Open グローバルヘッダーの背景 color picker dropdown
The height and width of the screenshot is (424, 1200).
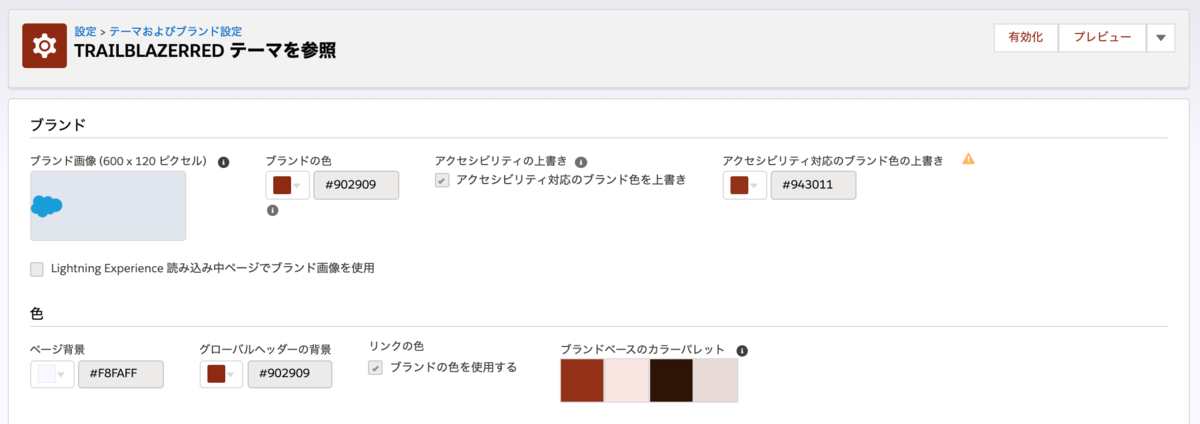point(221,374)
